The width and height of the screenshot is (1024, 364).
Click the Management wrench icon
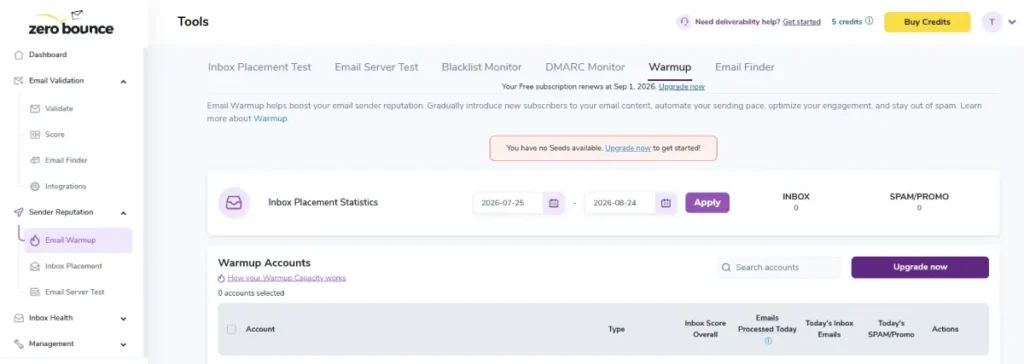coord(18,344)
